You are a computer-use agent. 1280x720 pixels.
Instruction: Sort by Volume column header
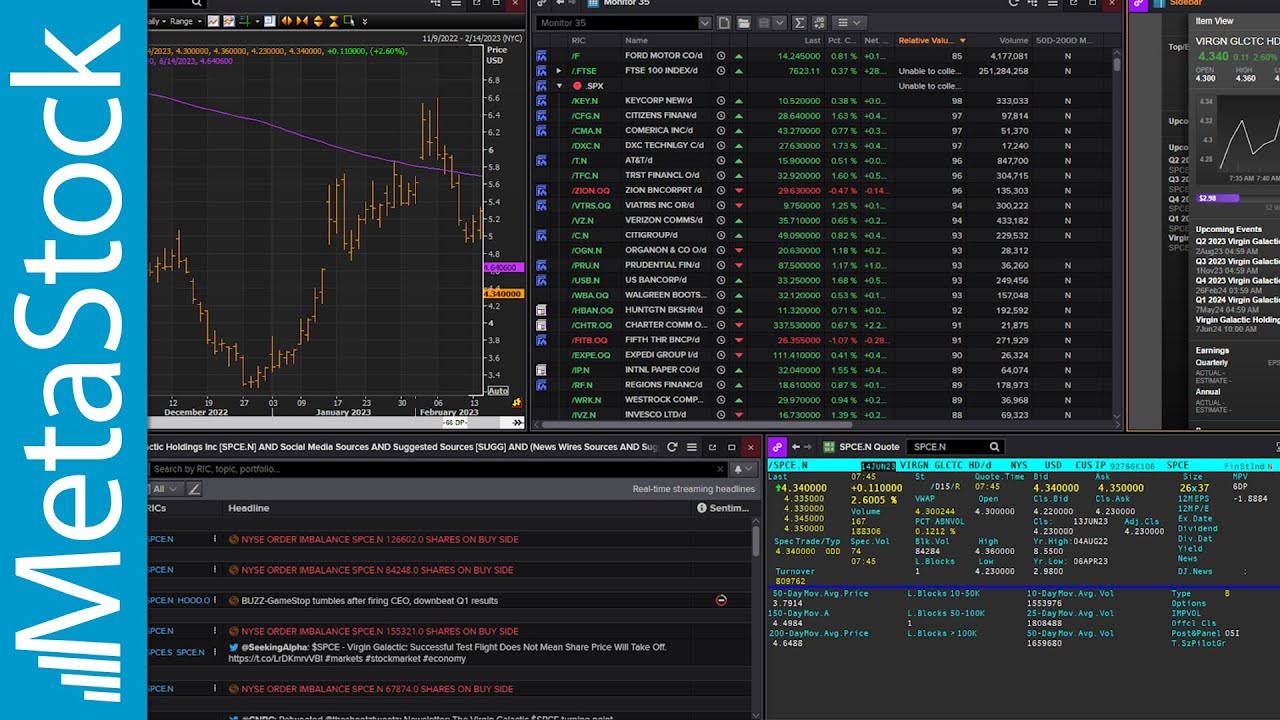click(x=1013, y=40)
